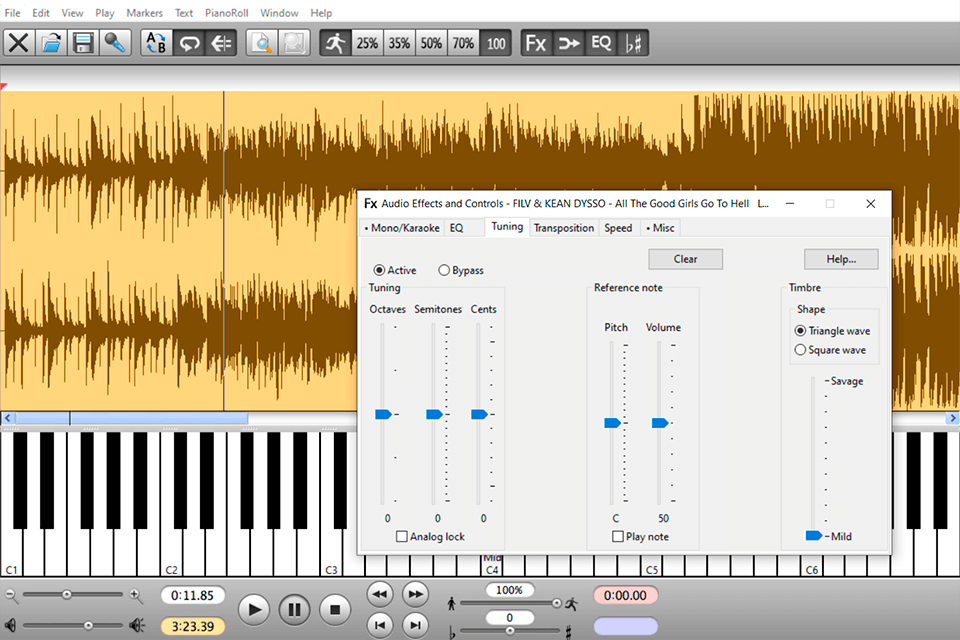The height and width of the screenshot is (640, 960).
Task: Click the Savage-Mild timbre slider handle
Action: [812, 536]
